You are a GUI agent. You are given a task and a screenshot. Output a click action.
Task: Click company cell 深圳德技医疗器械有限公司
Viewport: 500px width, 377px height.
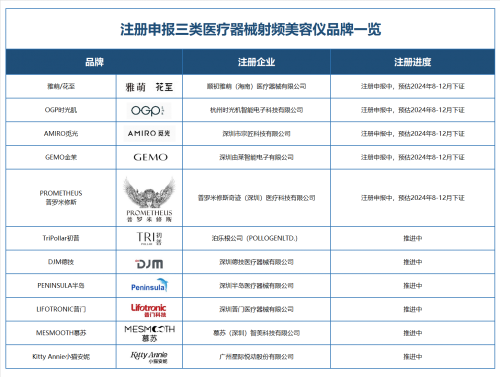(256, 262)
